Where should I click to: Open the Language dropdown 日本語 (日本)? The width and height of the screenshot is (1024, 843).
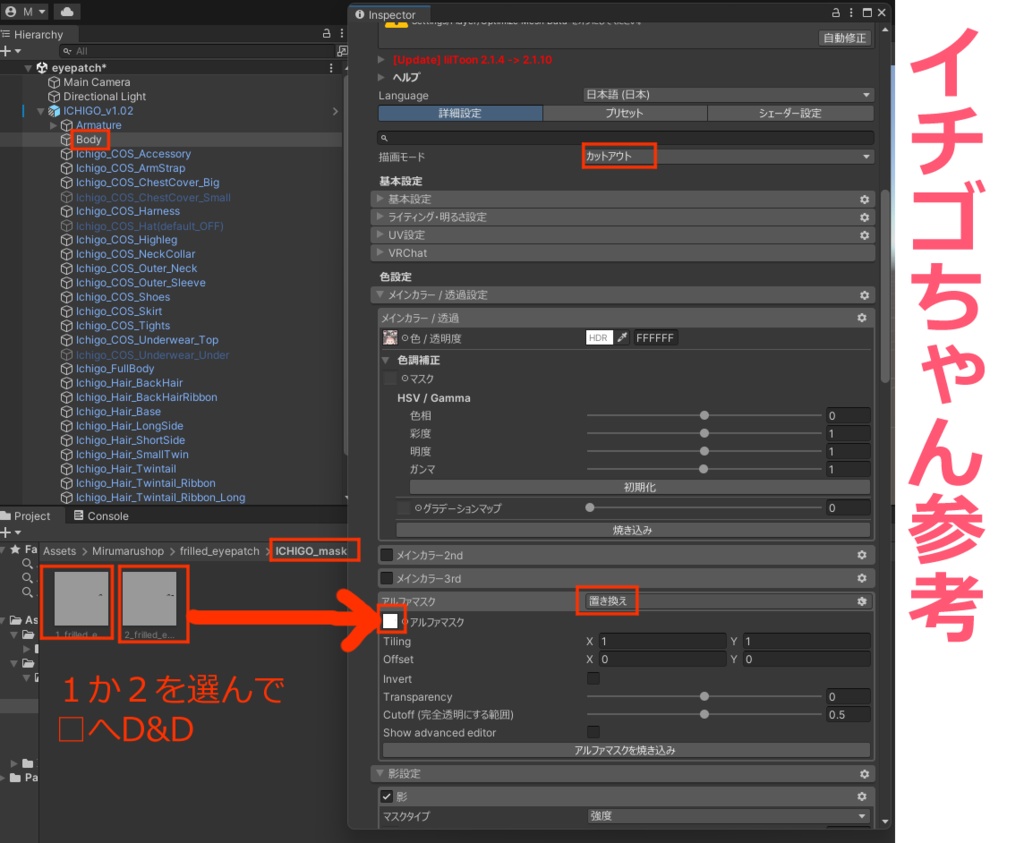point(728,95)
